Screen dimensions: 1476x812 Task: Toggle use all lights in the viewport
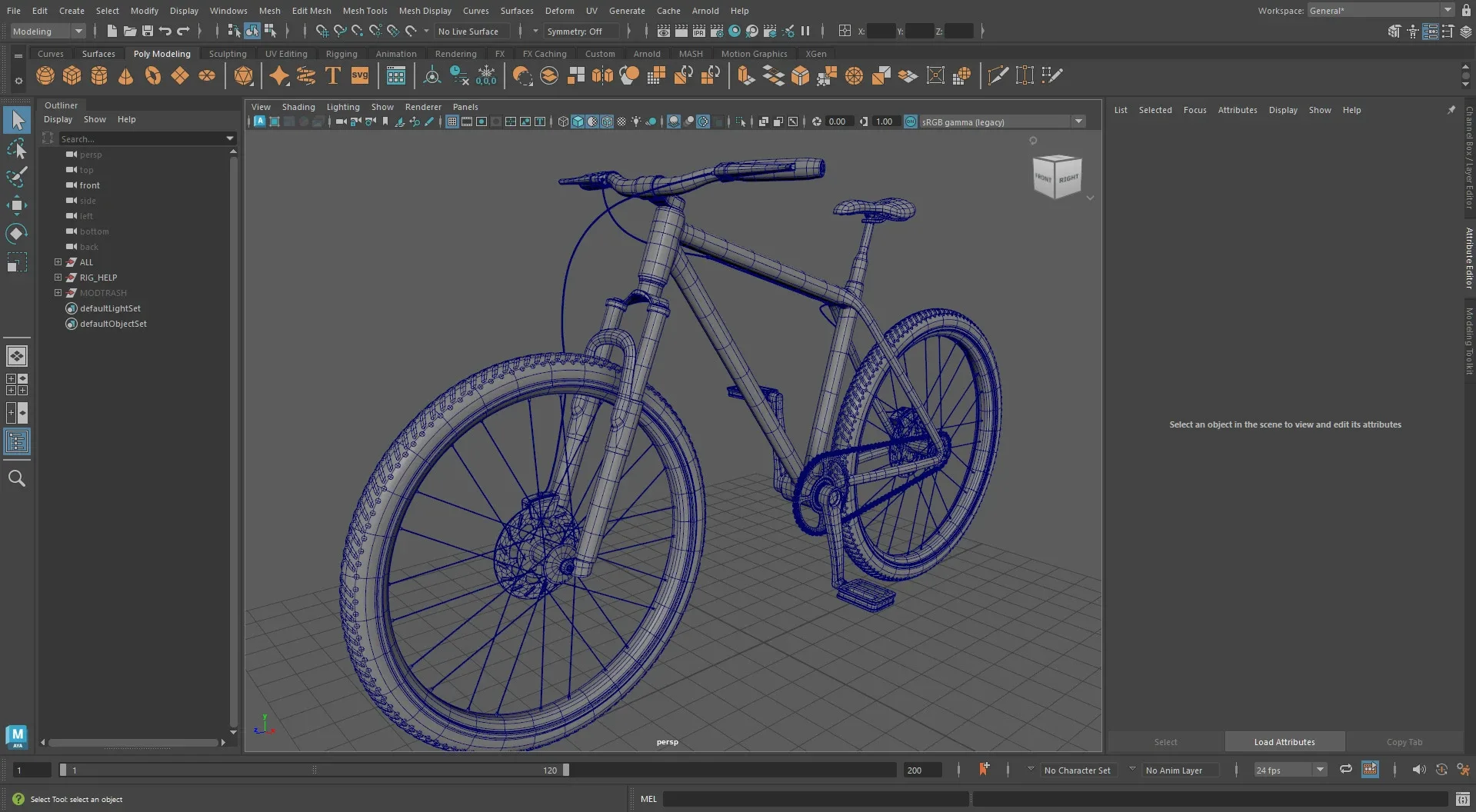point(636,121)
